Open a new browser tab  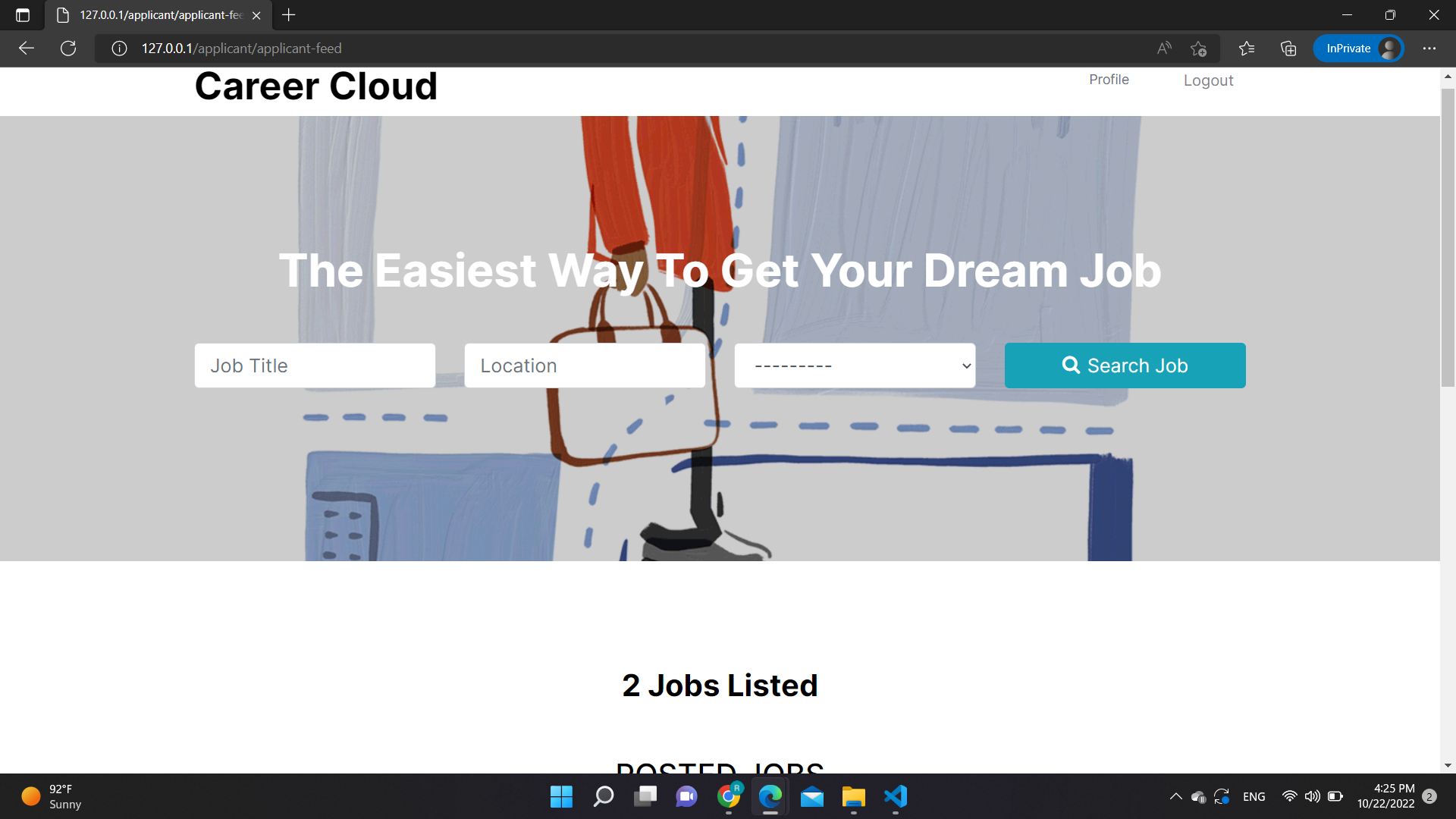tap(288, 14)
